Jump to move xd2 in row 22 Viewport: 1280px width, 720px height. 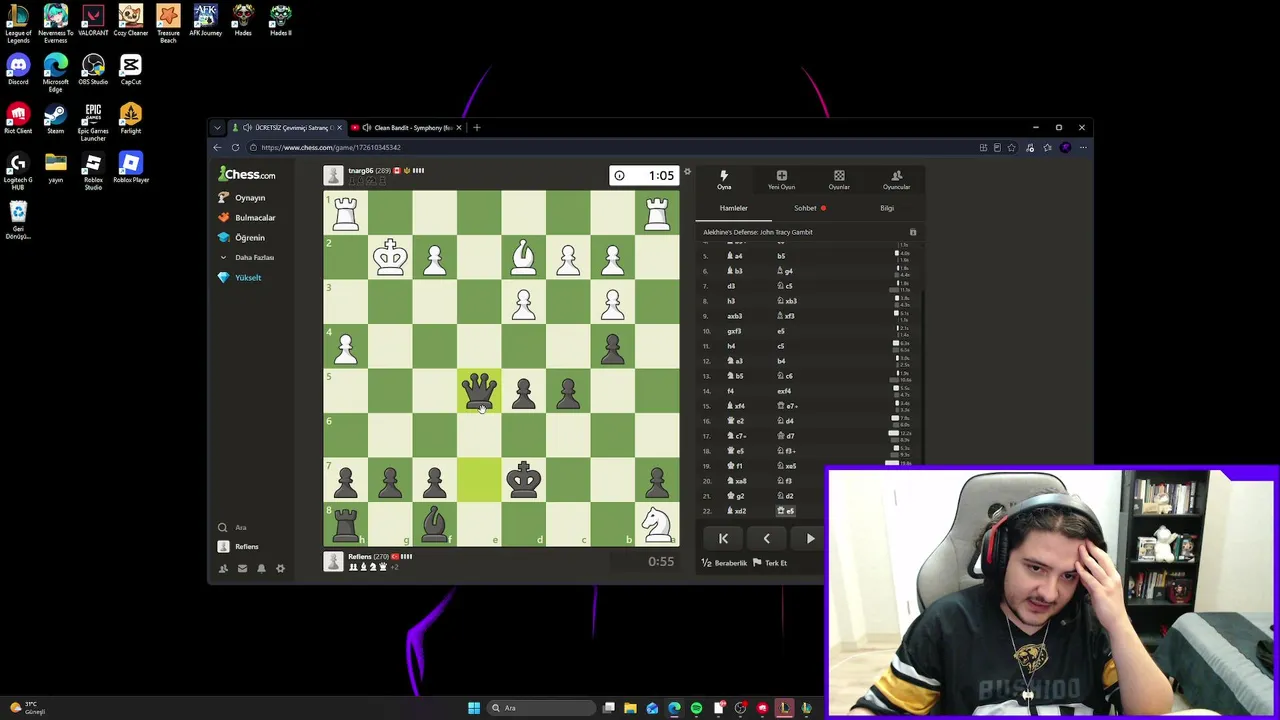[737, 511]
